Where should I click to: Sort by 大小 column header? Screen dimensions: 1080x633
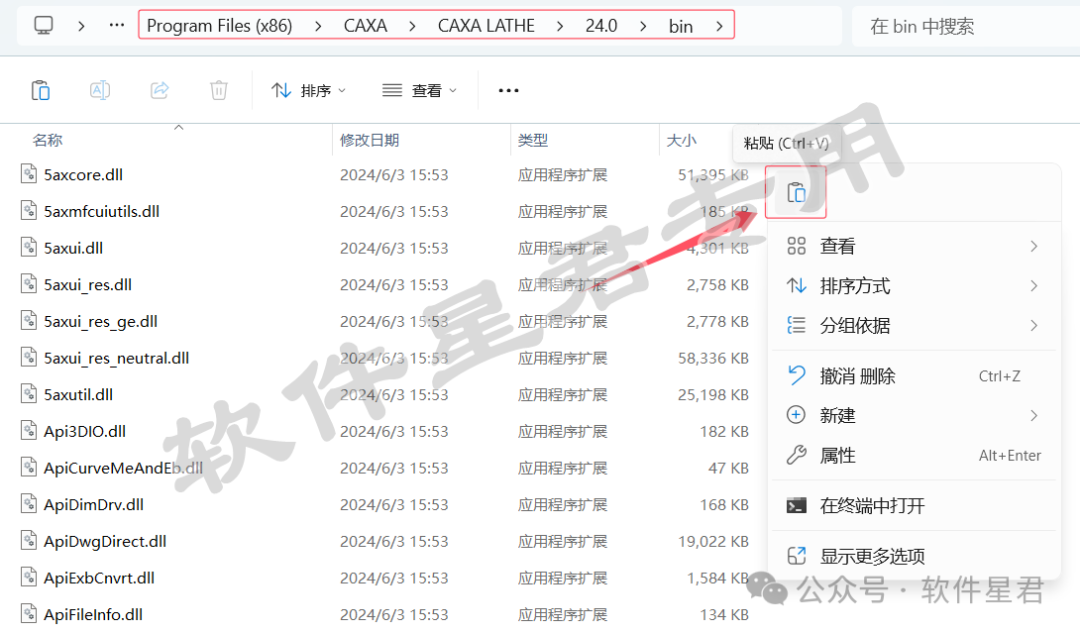681,141
